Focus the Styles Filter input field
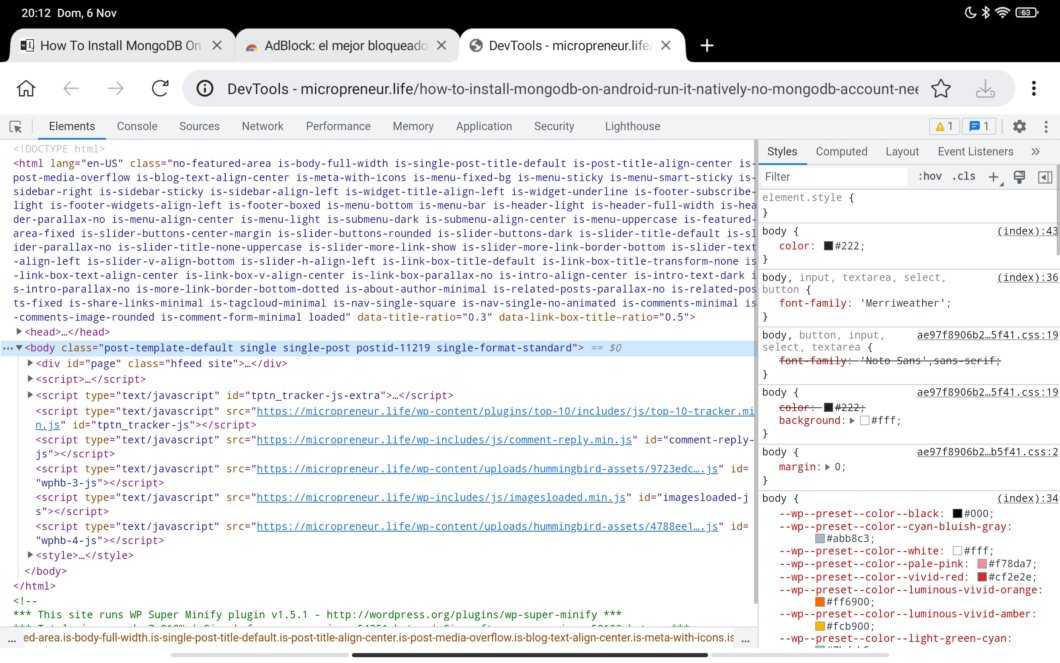 (x=830, y=177)
